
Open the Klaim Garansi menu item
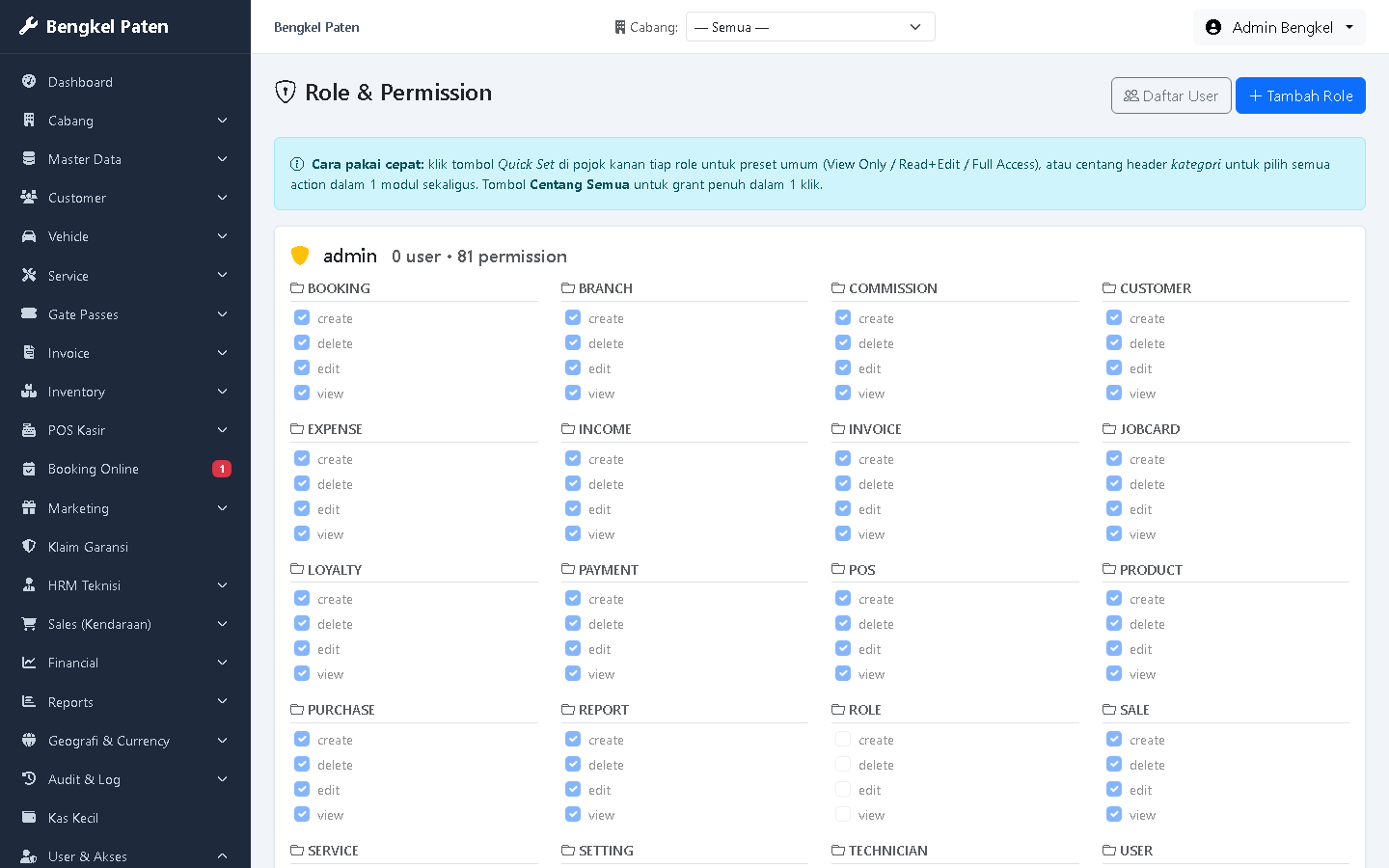click(x=125, y=547)
